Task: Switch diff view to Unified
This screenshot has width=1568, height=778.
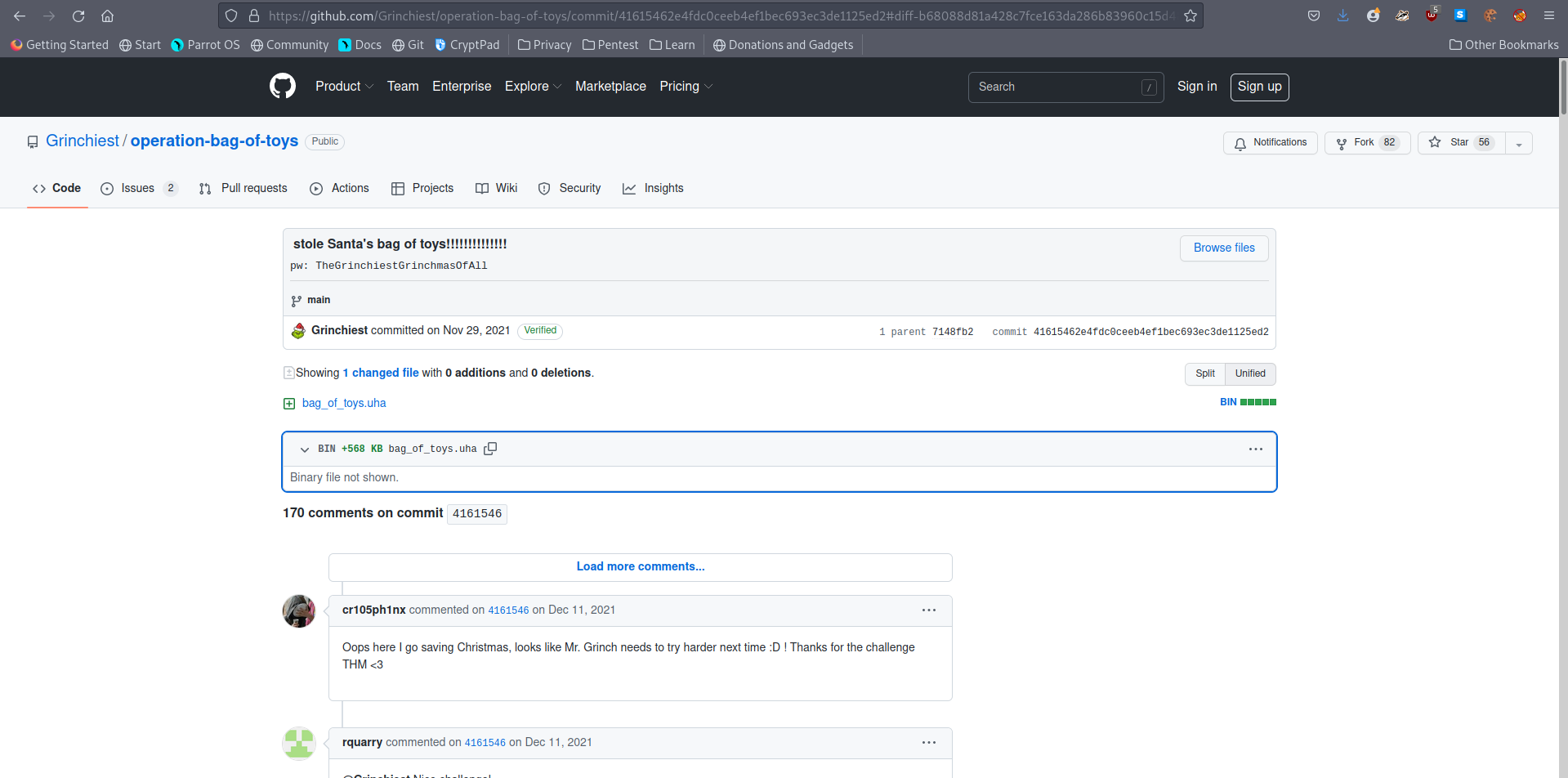Action: pos(1249,373)
